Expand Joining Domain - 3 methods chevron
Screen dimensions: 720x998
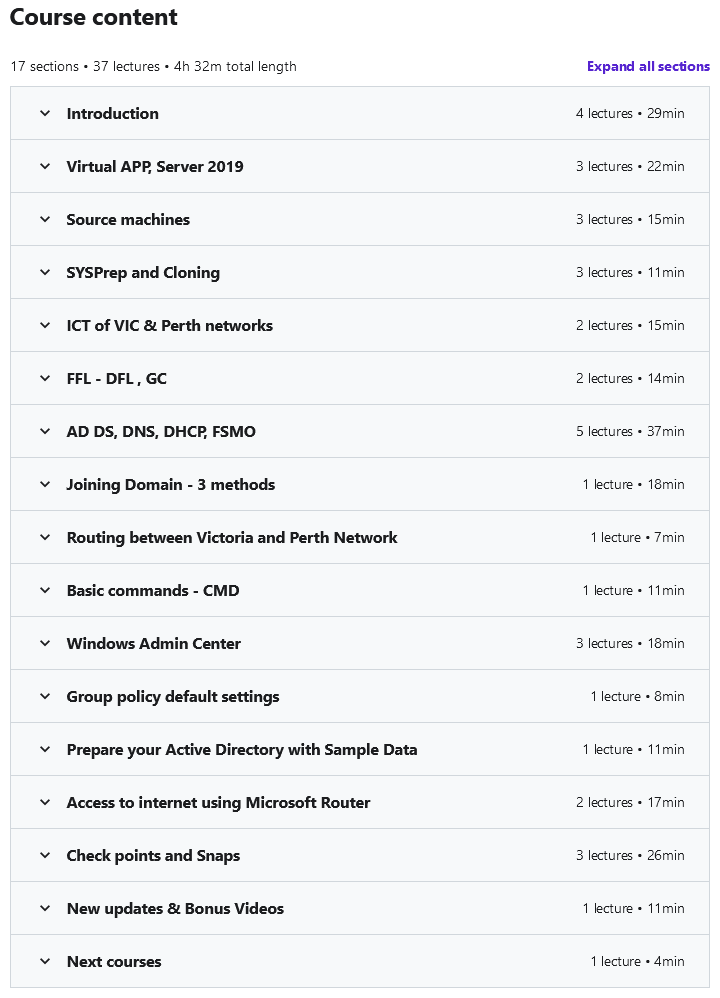(45, 484)
